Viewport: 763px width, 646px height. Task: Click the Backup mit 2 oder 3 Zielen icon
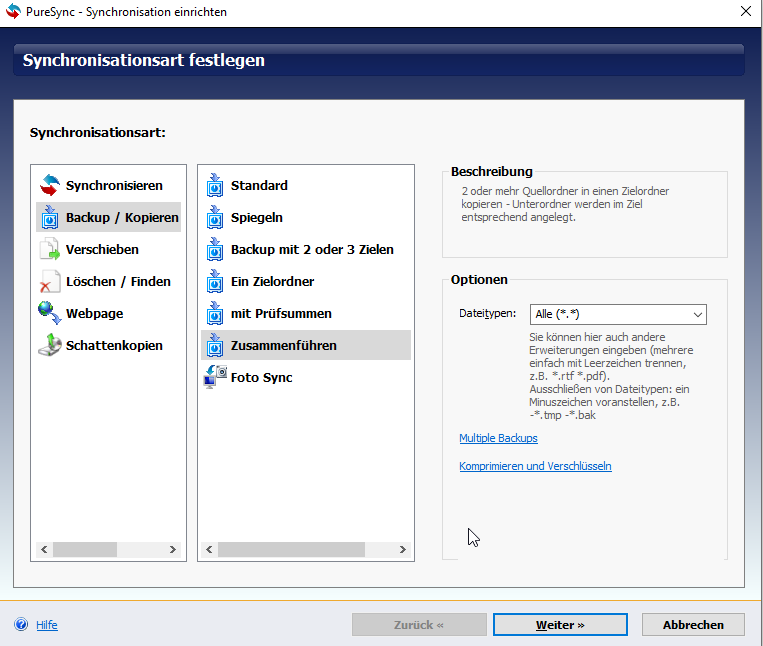tap(215, 249)
